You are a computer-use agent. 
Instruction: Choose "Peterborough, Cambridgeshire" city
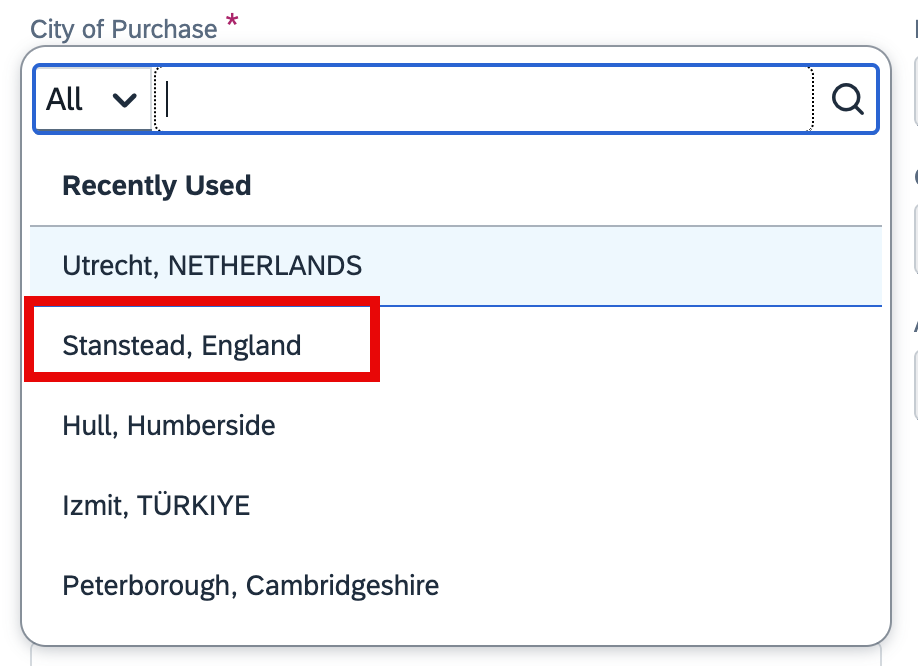(456, 585)
